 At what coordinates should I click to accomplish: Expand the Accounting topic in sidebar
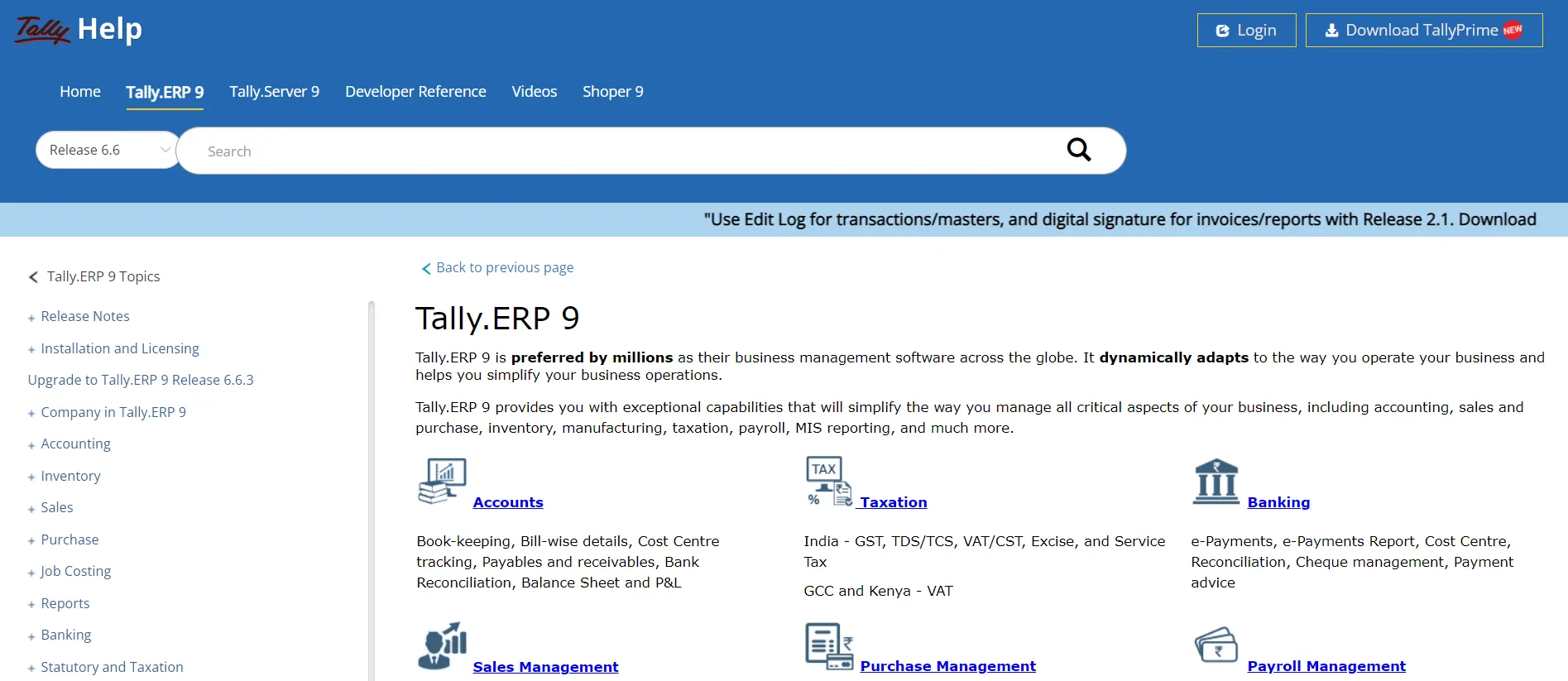tap(31, 445)
